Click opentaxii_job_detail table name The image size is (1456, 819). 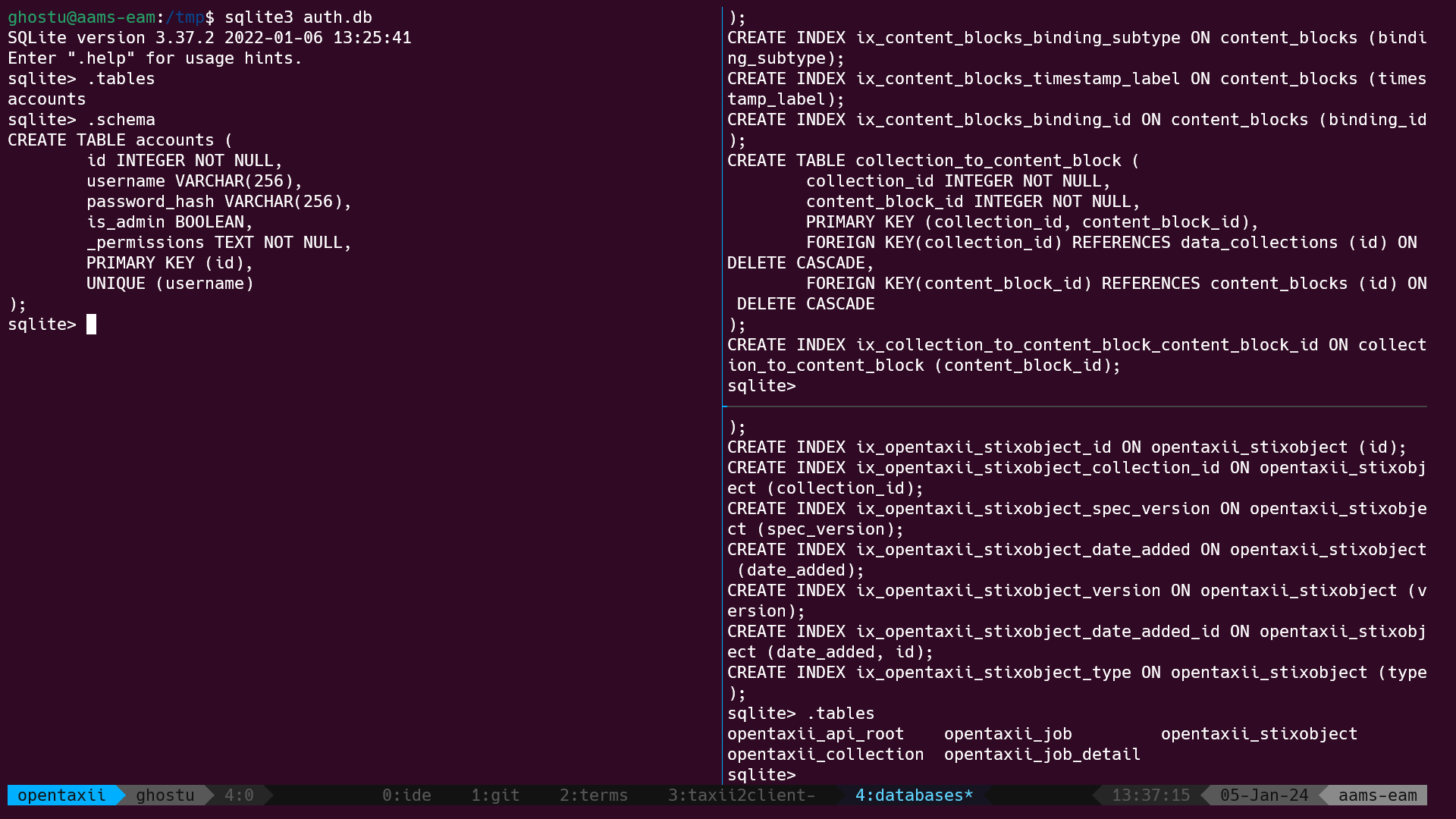1042,755
